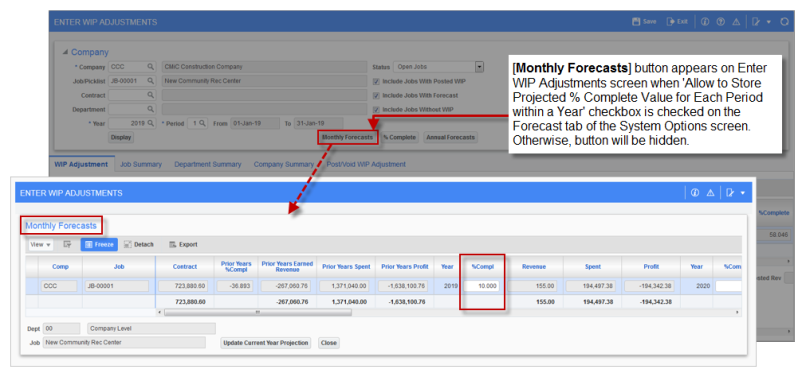Click the Job cell JB-00001 in table
This screenshot has height=373, width=802.
pyautogui.click(x=117, y=286)
